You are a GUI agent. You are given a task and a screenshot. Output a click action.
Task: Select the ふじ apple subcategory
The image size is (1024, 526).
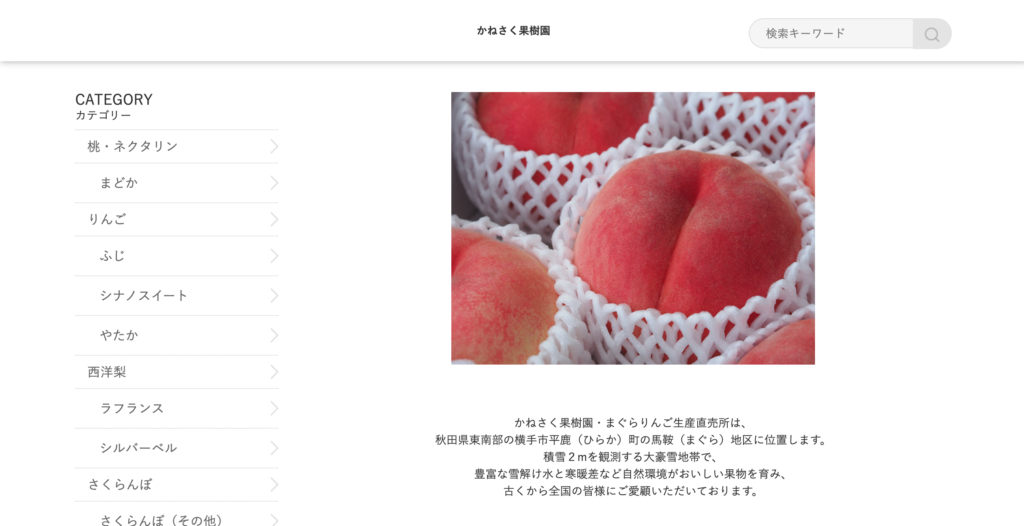click(176, 256)
